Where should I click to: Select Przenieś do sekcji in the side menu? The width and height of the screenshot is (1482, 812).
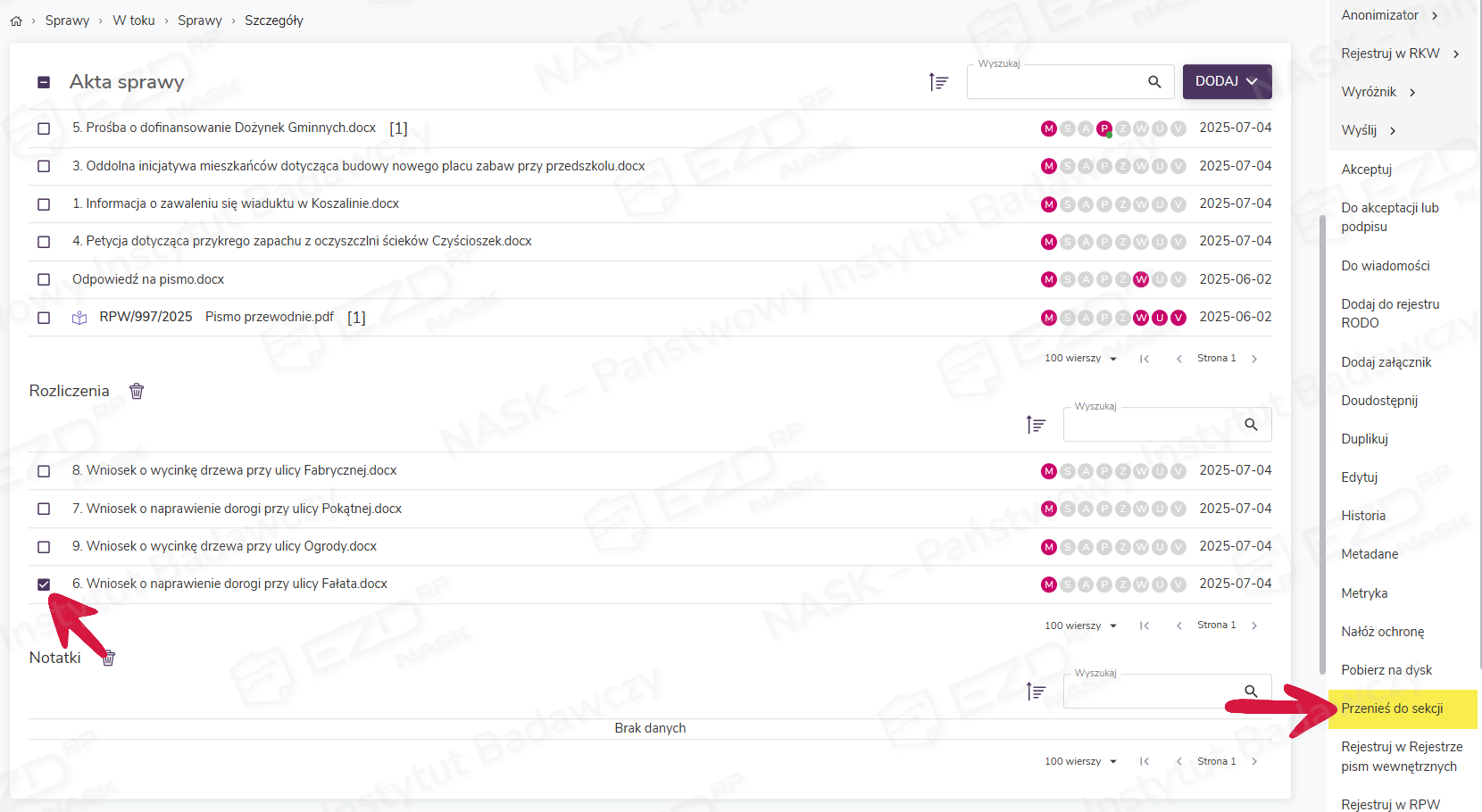pos(1392,708)
